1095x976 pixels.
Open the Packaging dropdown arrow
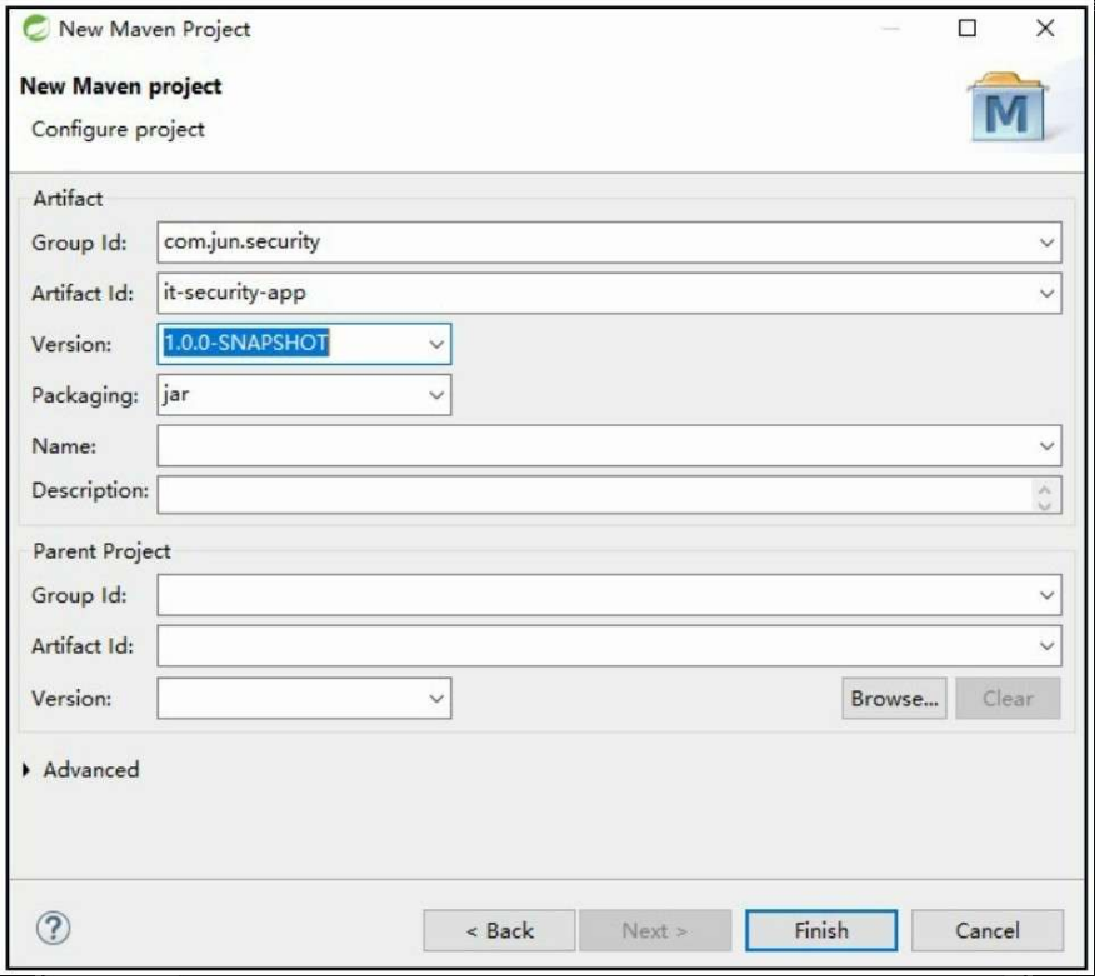(x=436, y=395)
